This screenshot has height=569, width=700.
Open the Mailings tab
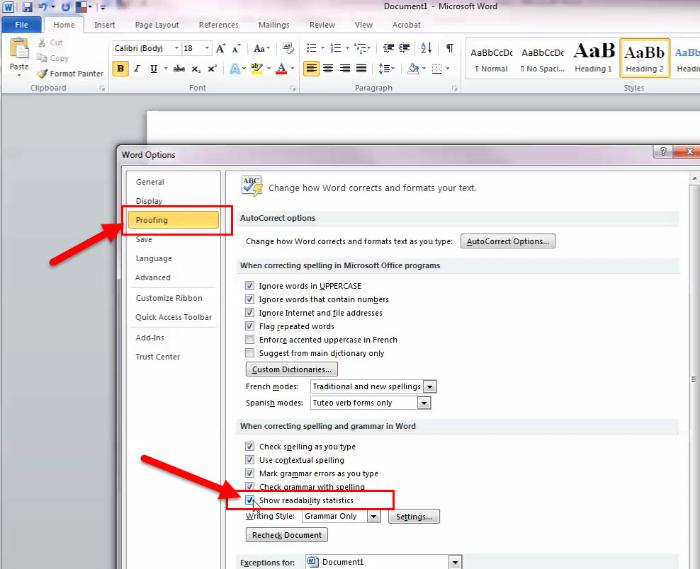tap(274, 25)
